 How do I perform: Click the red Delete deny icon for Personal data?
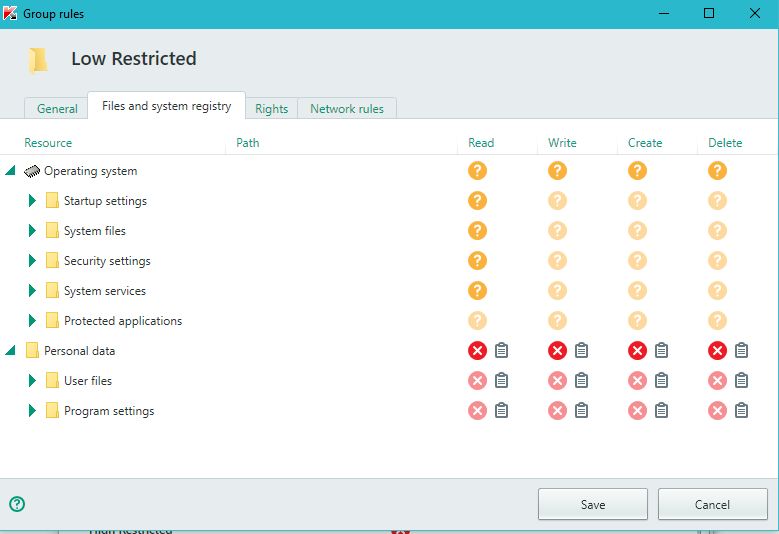tap(717, 351)
